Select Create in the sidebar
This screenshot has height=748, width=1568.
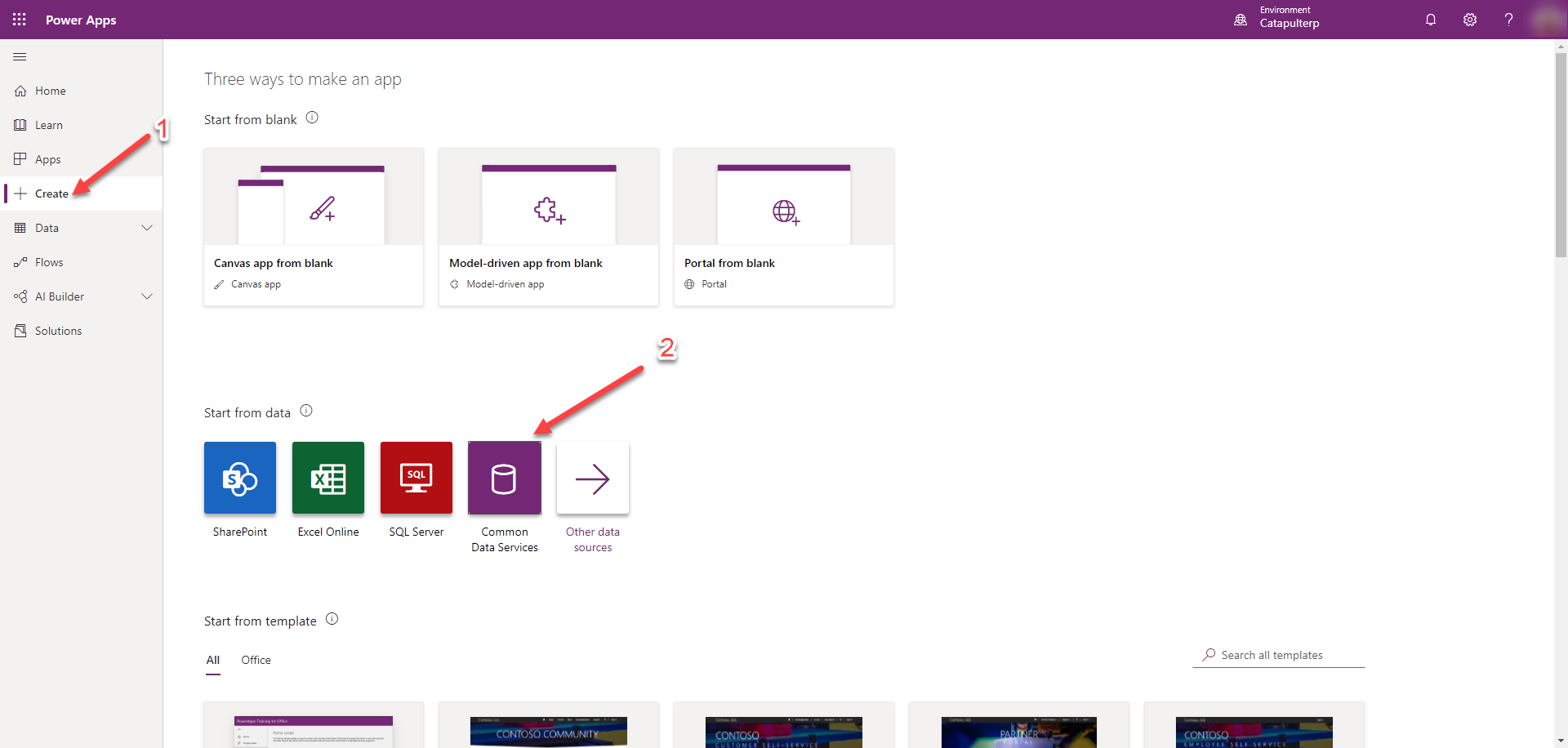coord(82,194)
